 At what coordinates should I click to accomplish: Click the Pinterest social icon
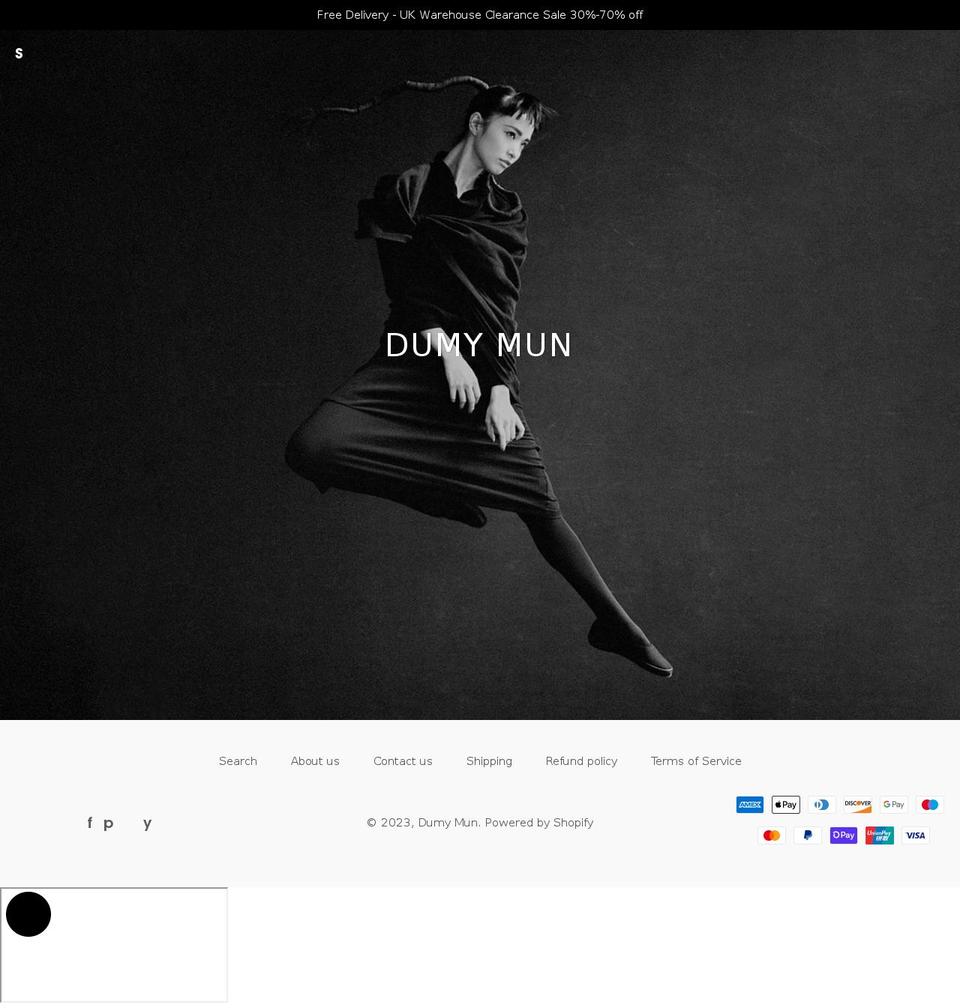pos(107,823)
